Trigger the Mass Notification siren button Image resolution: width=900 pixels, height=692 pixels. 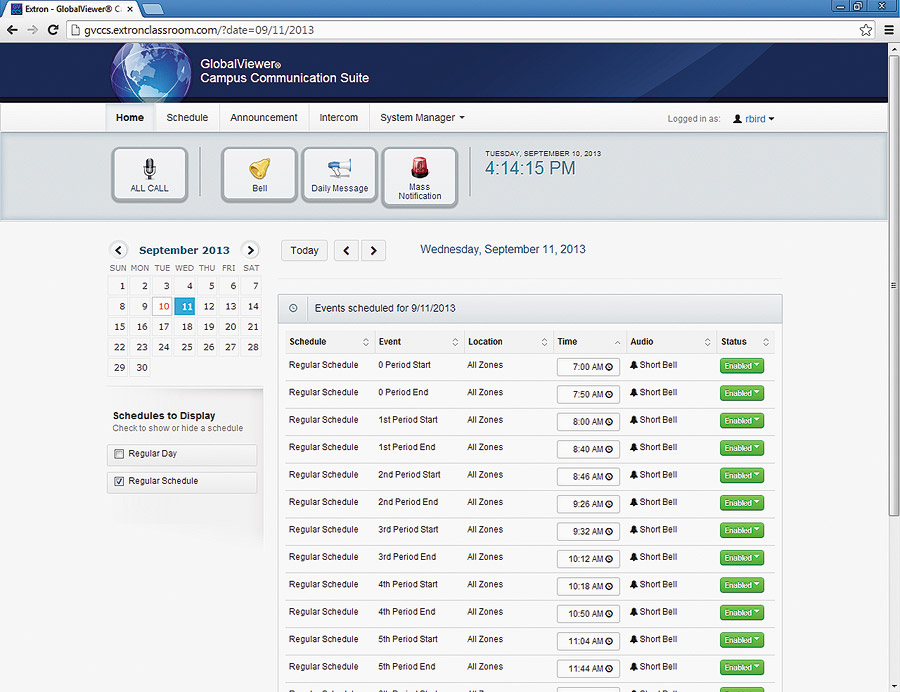pos(420,177)
